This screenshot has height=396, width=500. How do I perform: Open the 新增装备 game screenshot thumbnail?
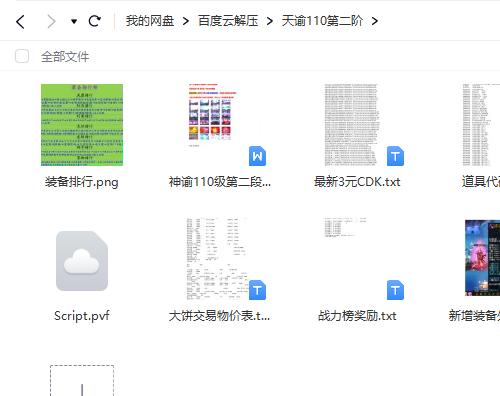coord(482,258)
